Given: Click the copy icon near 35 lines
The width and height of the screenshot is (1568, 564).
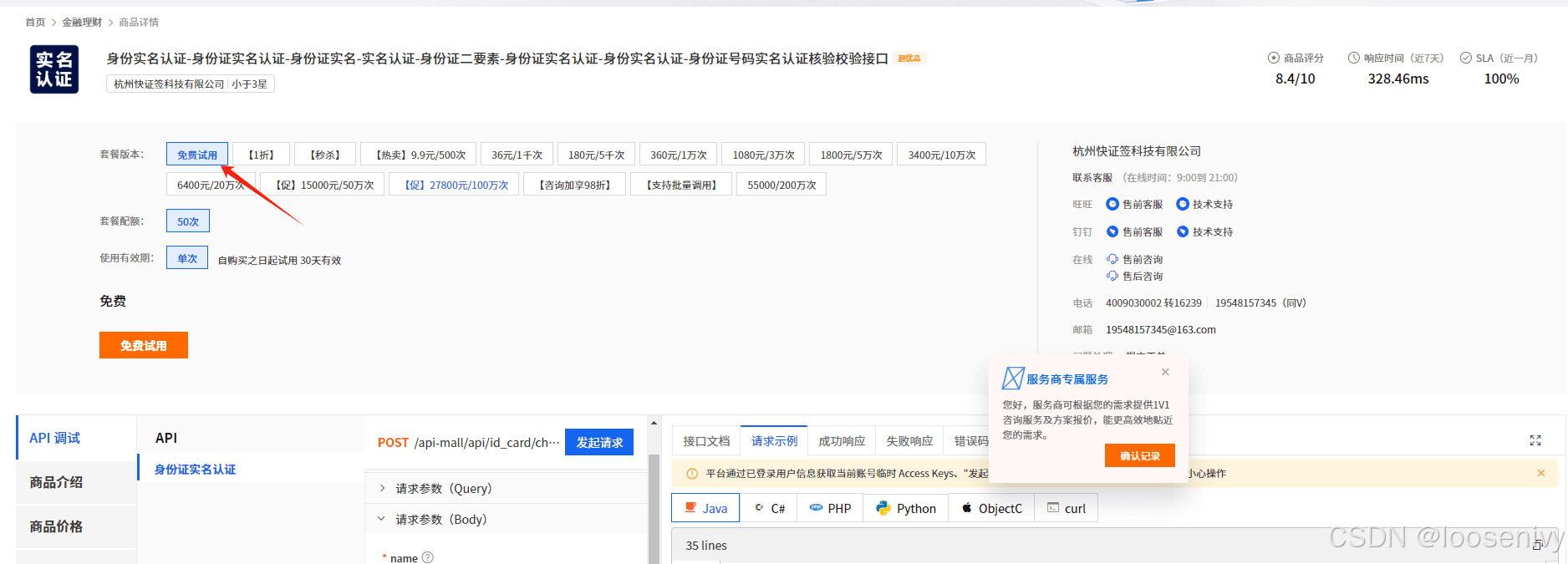Looking at the screenshot, I should coord(1537,545).
